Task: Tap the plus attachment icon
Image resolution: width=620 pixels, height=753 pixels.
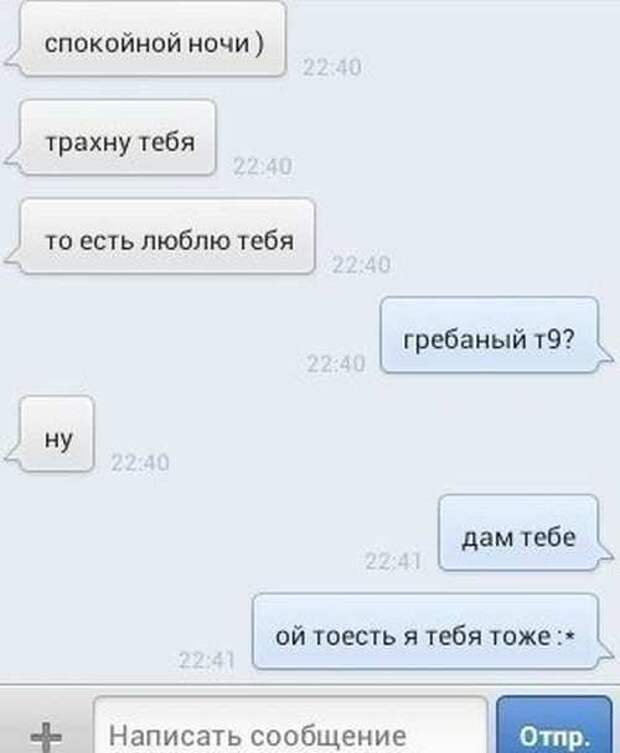Action: [x=46, y=735]
